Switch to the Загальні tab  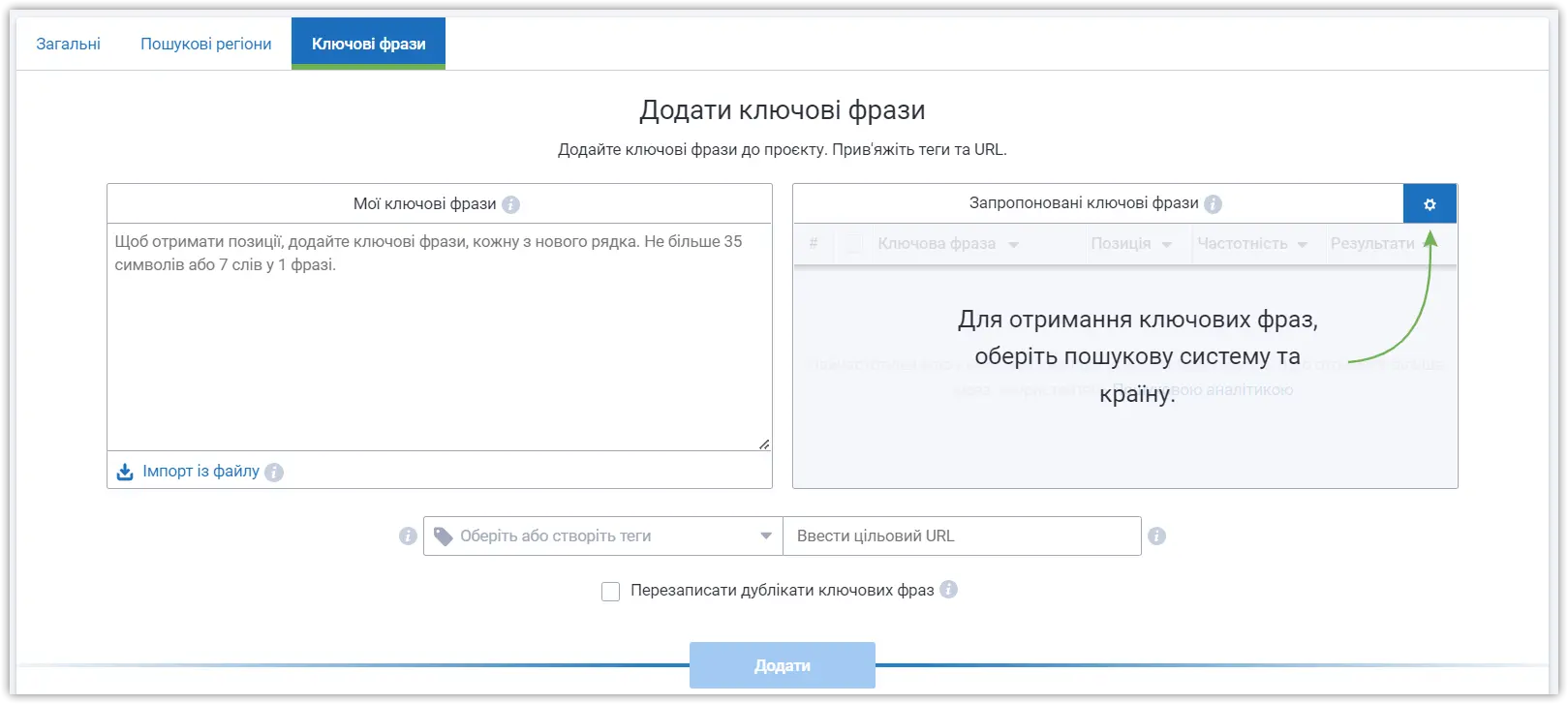(68, 44)
